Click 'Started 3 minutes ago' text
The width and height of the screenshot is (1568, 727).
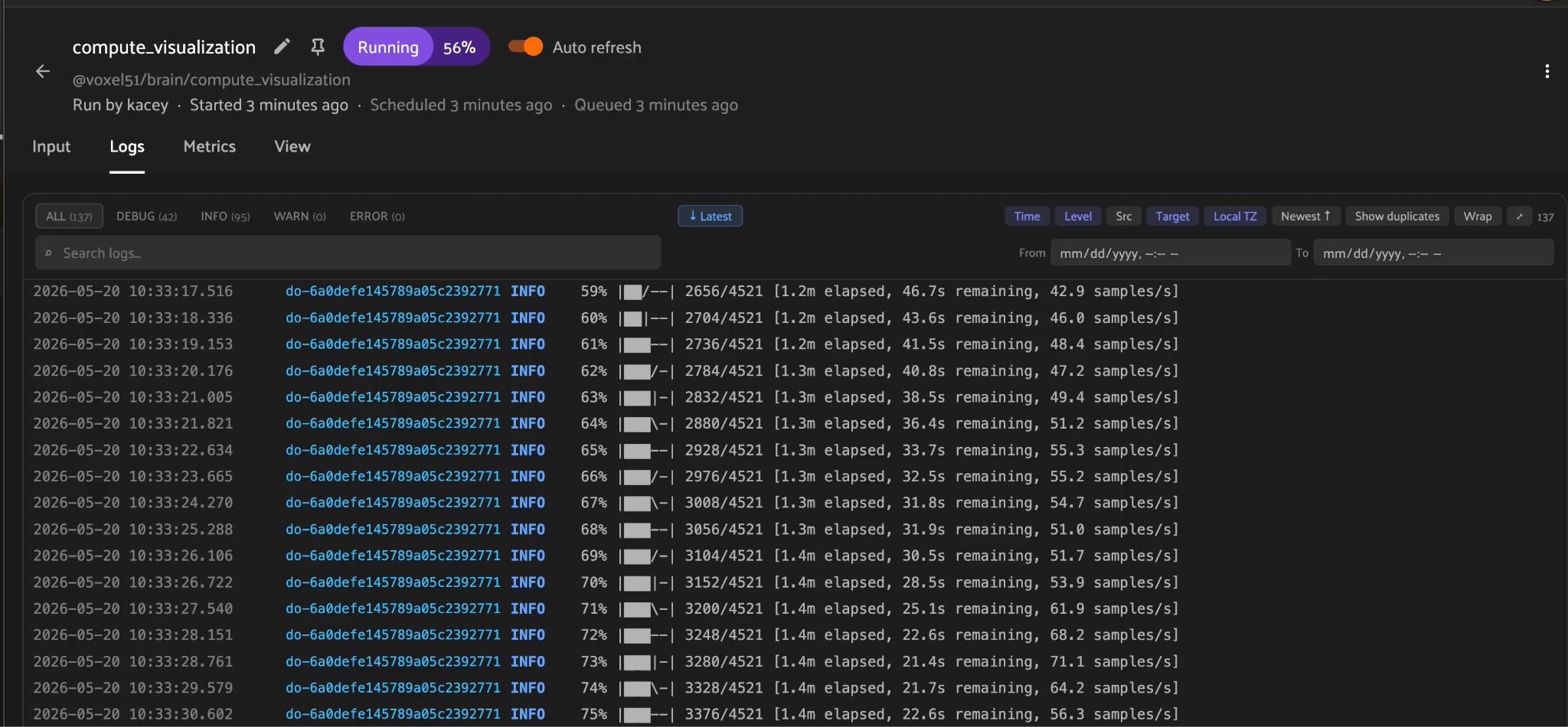tap(269, 105)
